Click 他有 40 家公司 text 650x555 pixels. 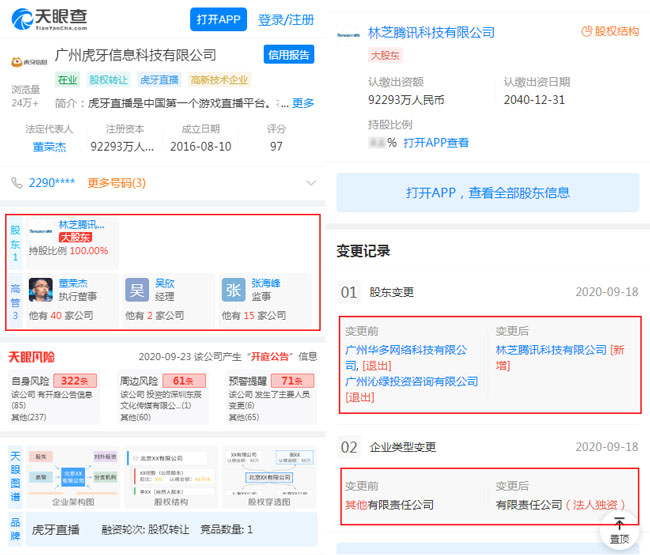[61, 315]
